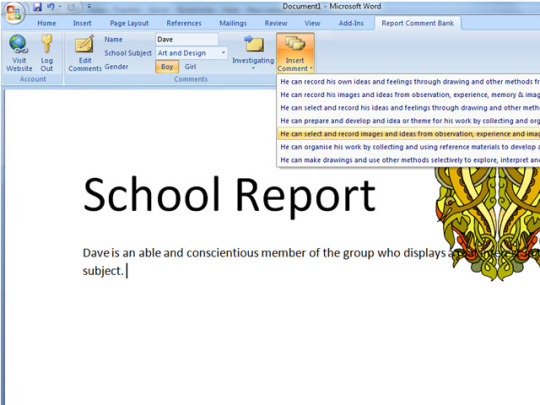Insert comment 'He can organise his work by collecting'

pyautogui.click(x=408, y=147)
